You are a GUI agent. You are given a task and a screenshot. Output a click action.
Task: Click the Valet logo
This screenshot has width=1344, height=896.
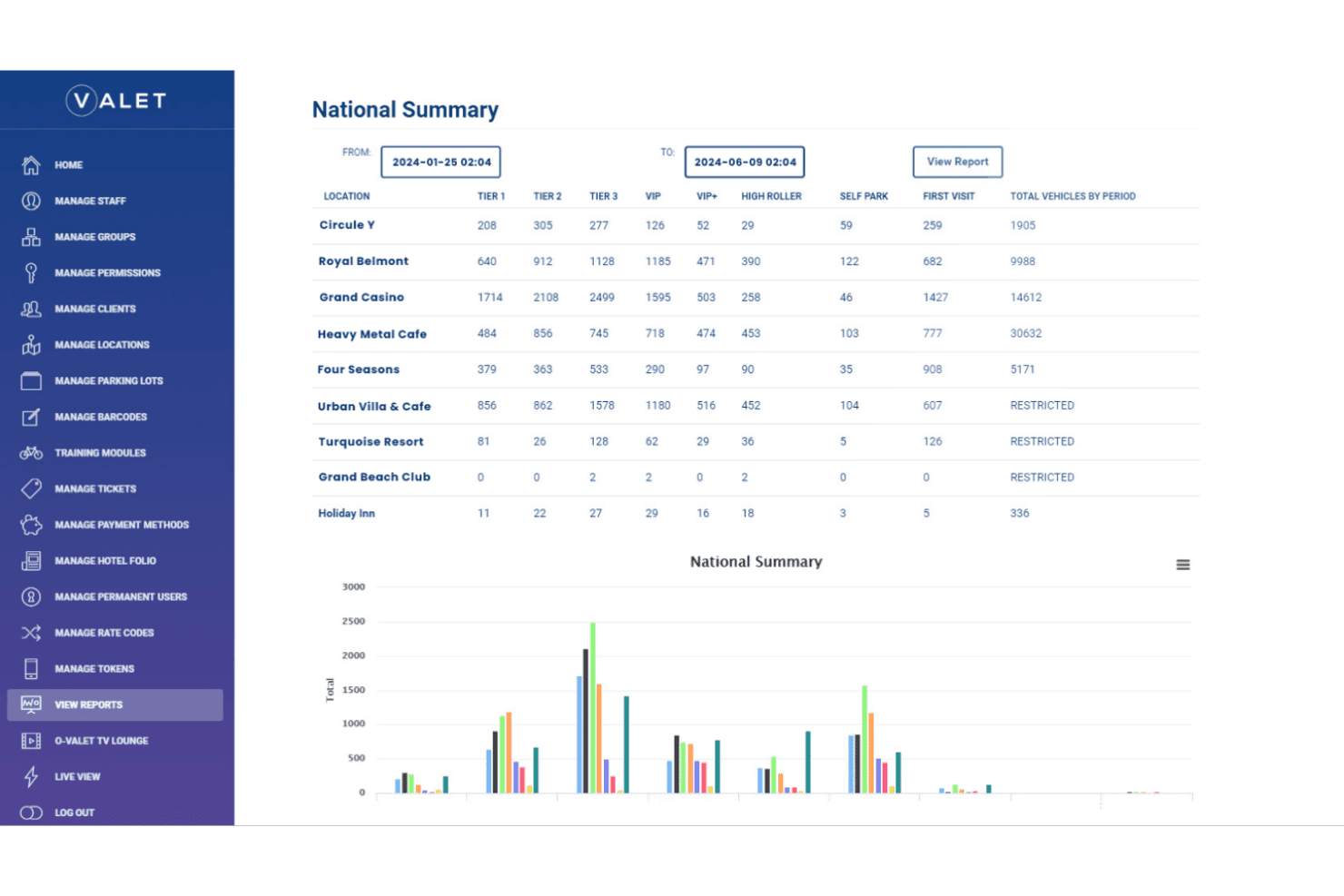[x=116, y=101]
